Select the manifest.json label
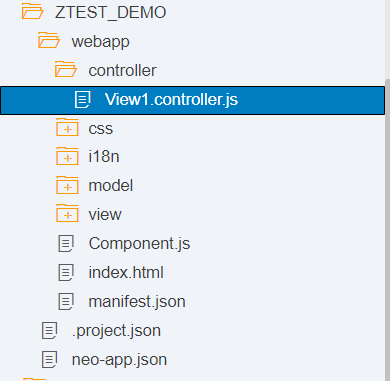This screenshot has height=381, width=390. tap(137, 302)
